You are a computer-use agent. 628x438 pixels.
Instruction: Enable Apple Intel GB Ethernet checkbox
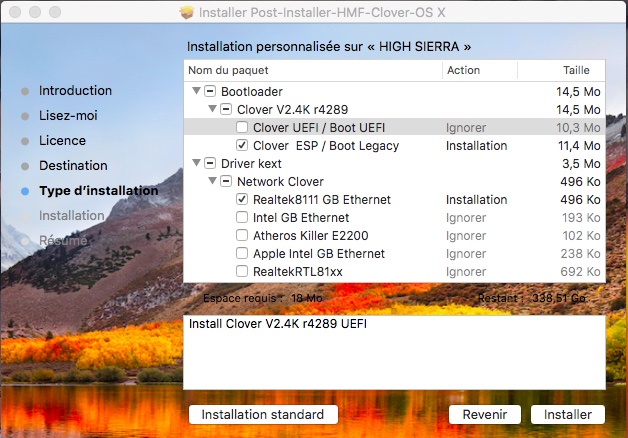[x=242, y=253]
